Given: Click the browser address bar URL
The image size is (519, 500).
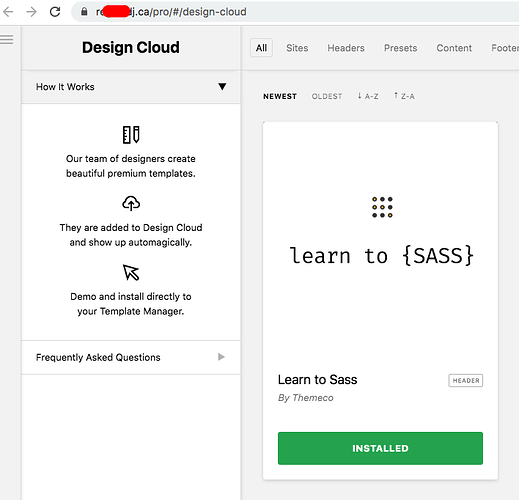Looking at the screenshot, I should click(x=293, y=12).
